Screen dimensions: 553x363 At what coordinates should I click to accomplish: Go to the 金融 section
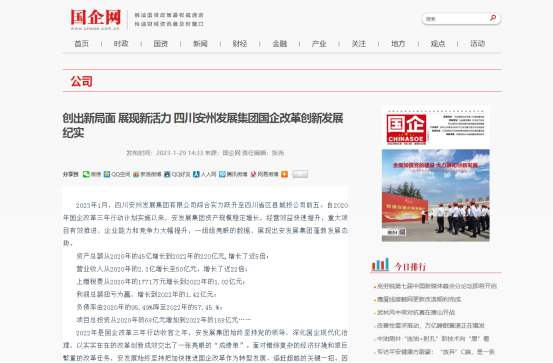tap(280, 44)
